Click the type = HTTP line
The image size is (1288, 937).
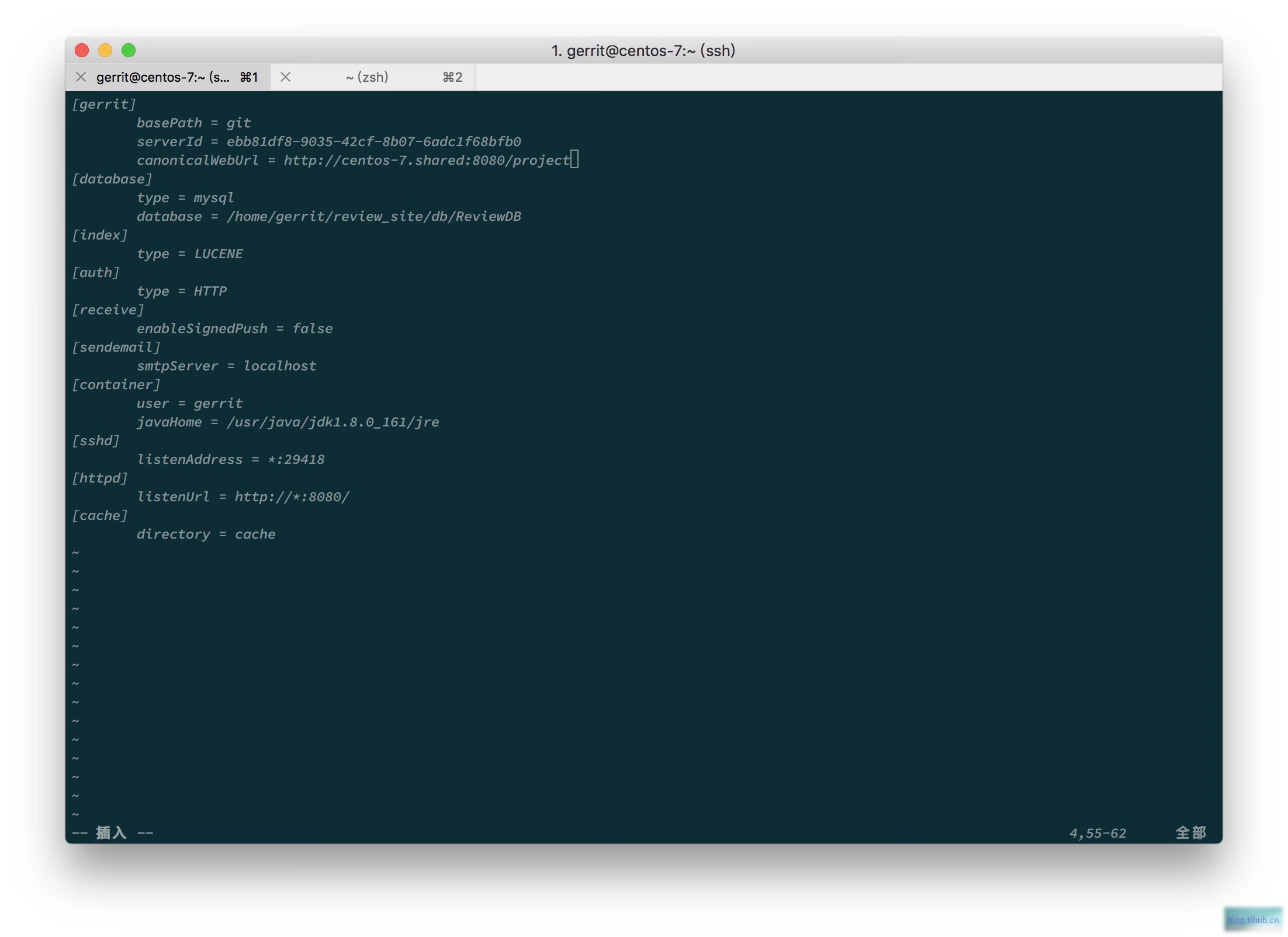point(182,291)
